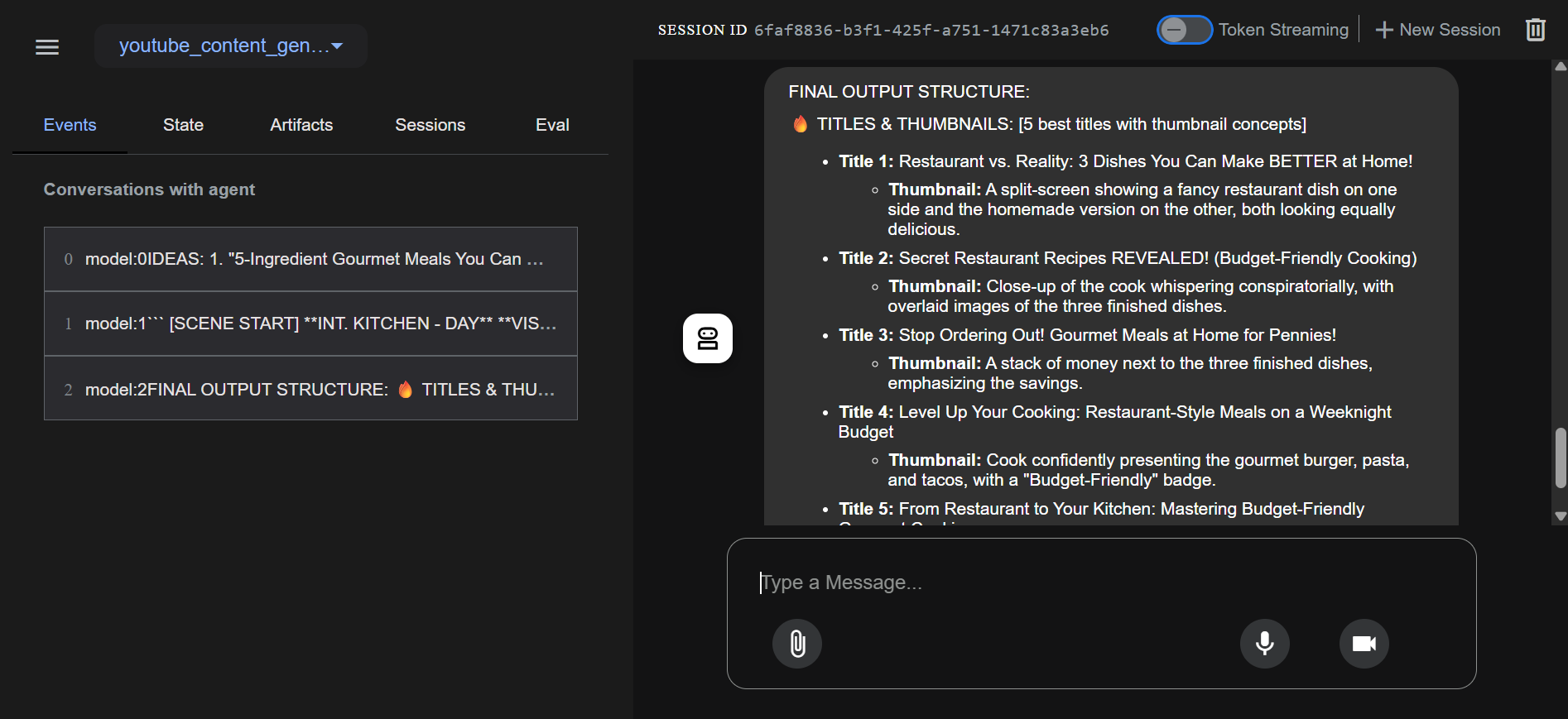Open the Artifacts tab

(301, 125)
